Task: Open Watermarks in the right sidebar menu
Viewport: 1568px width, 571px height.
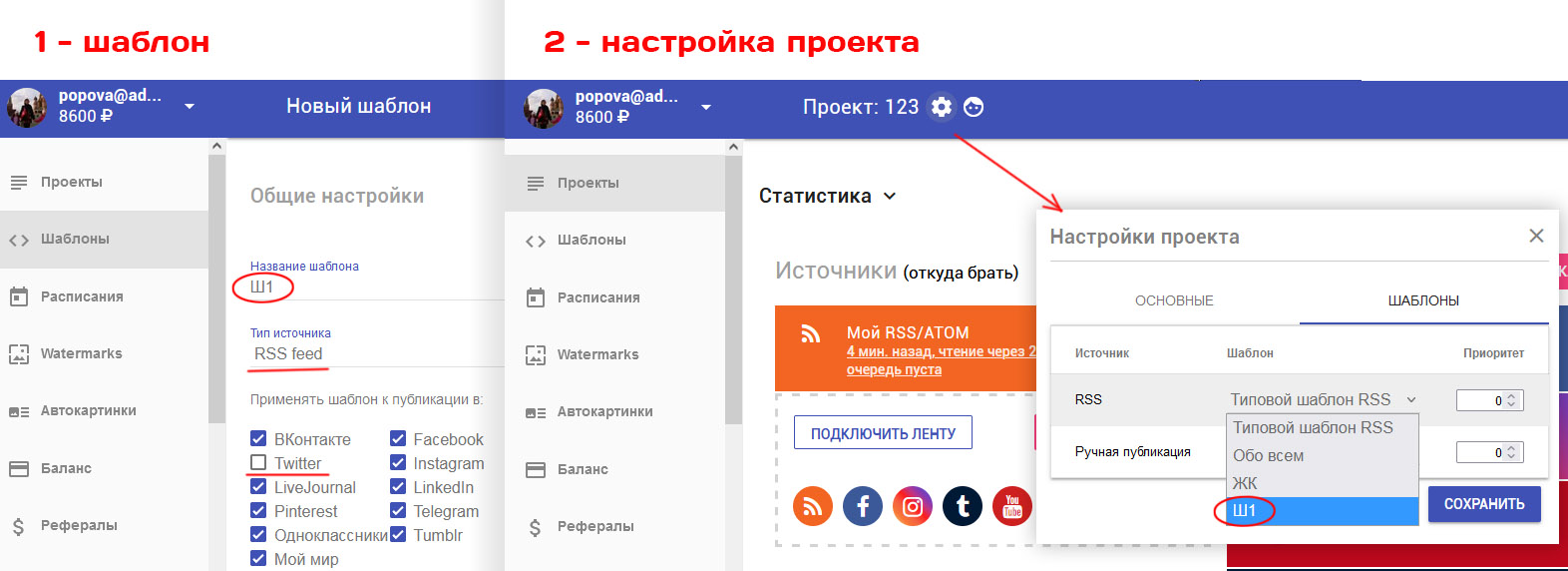Action: pos(597,354)
